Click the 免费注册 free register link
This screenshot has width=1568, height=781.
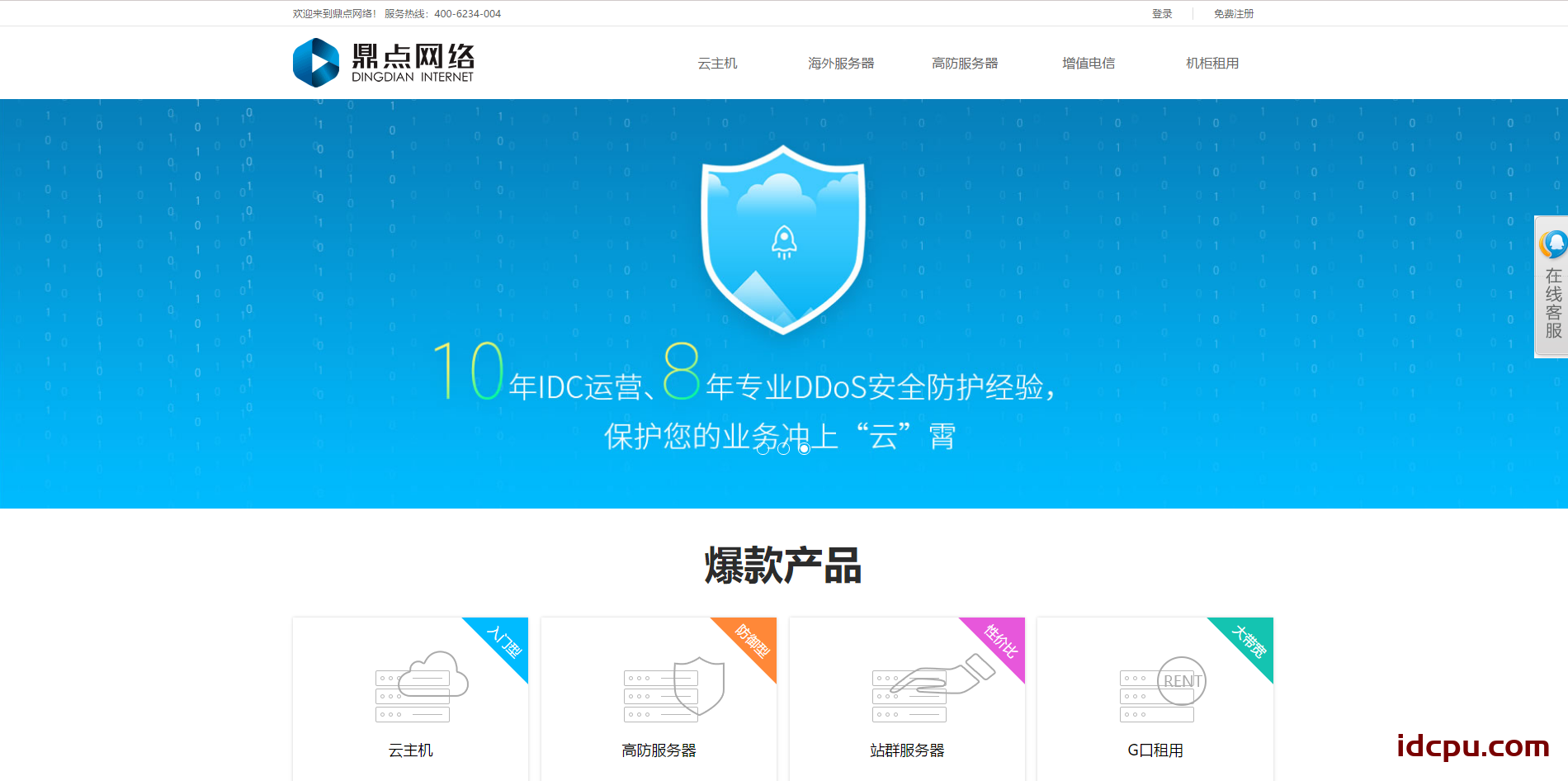point(1233,14)
